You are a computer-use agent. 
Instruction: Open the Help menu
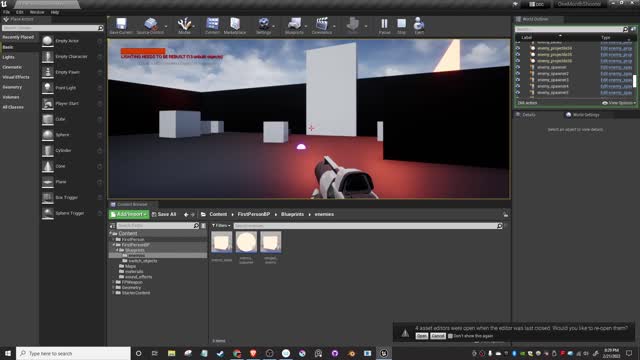tap(55, 12)
